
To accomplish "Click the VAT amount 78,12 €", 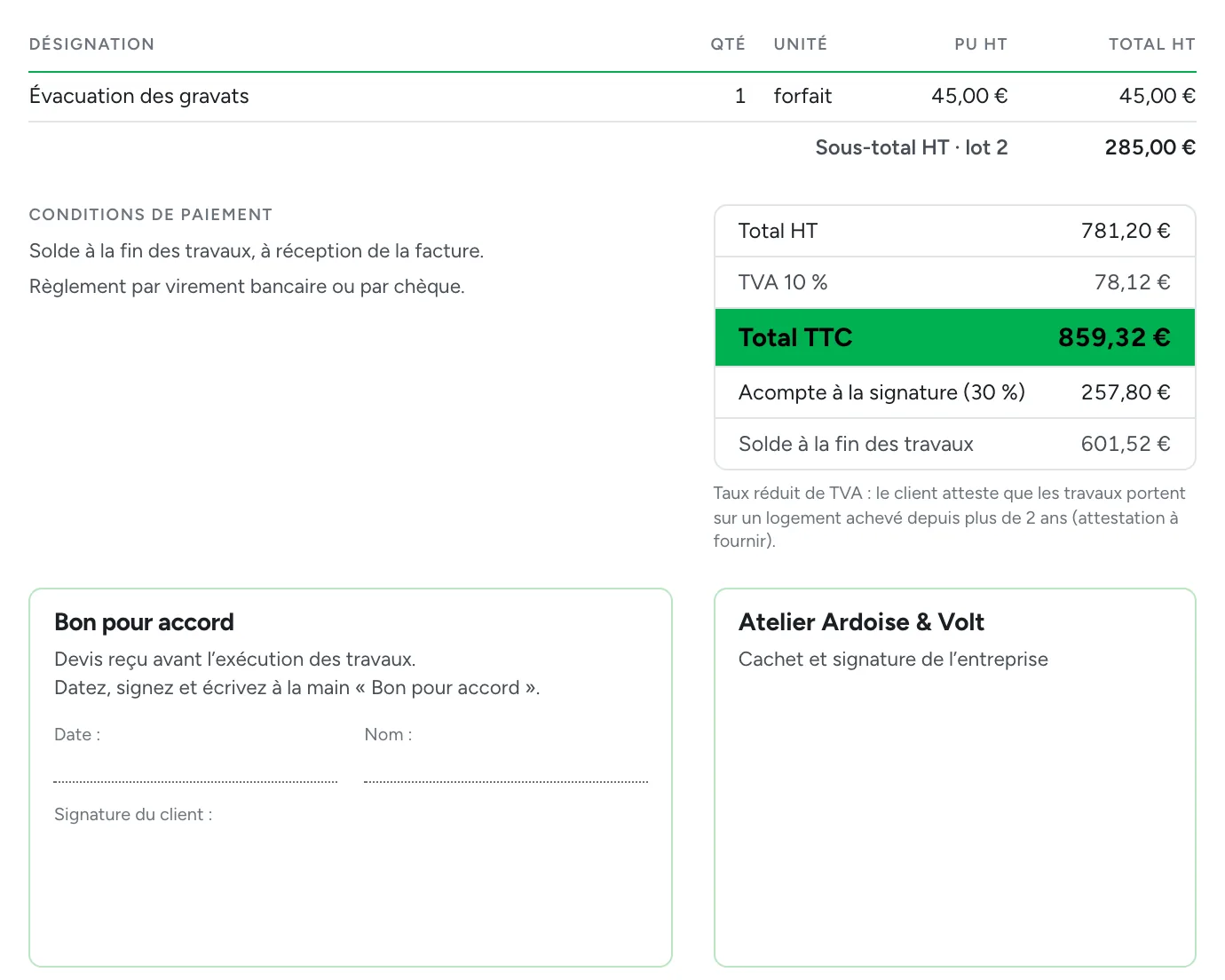I will [1133, 282].
